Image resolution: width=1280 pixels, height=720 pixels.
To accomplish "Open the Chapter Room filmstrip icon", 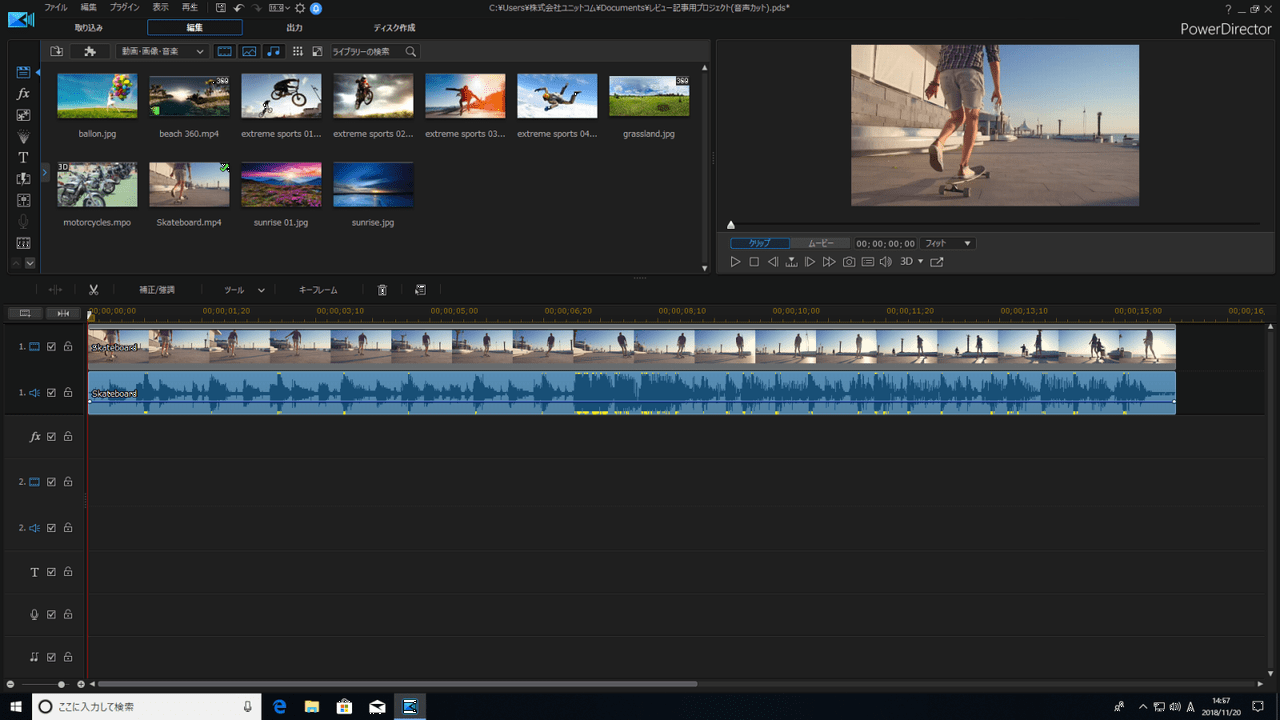I will (23, 243).
